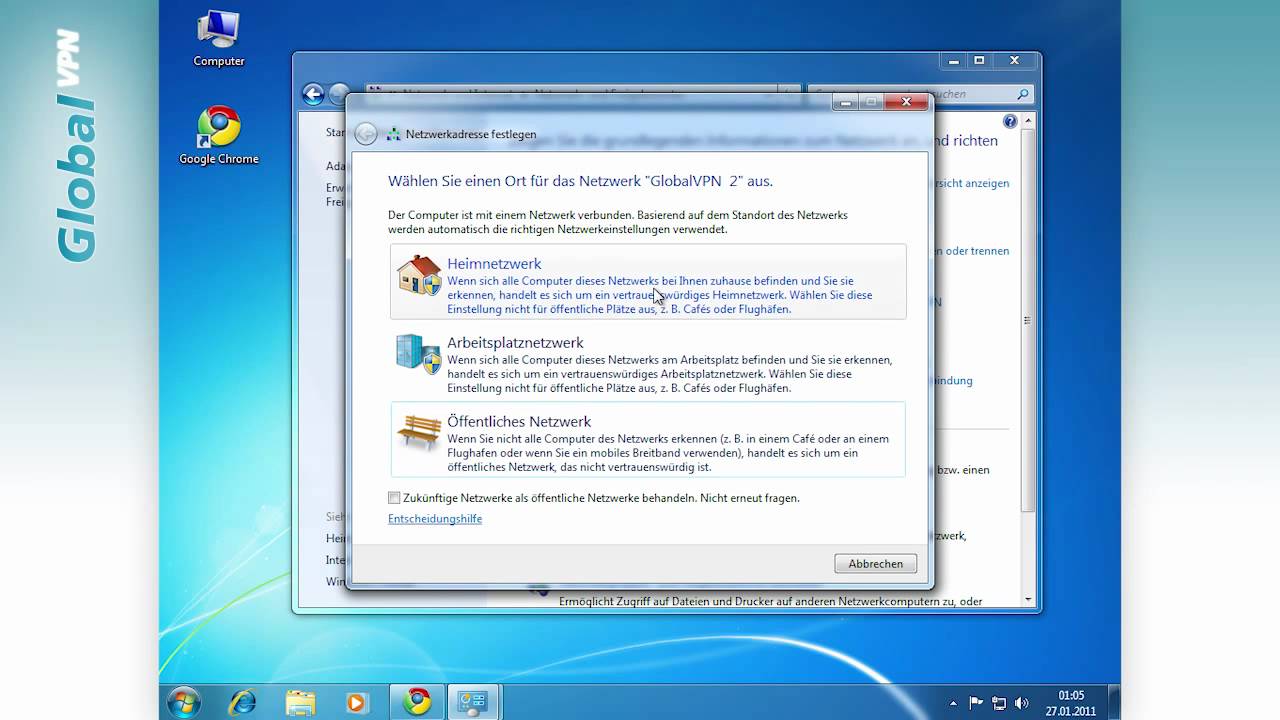Close the Netzwerkadresse festlegen dialog
This screenshot has width=1280, height=720.
(906, 102)
